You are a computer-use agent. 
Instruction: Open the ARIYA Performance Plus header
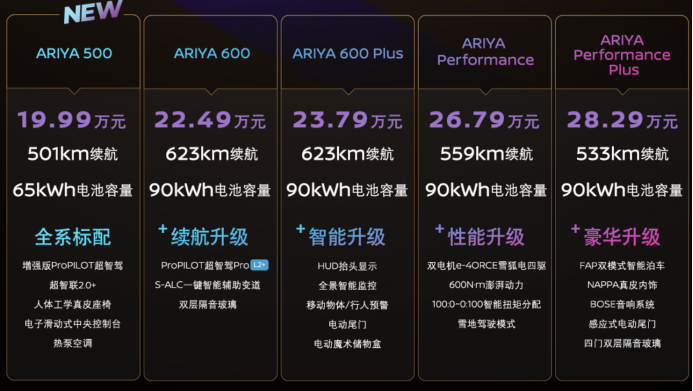pos(622,55)
